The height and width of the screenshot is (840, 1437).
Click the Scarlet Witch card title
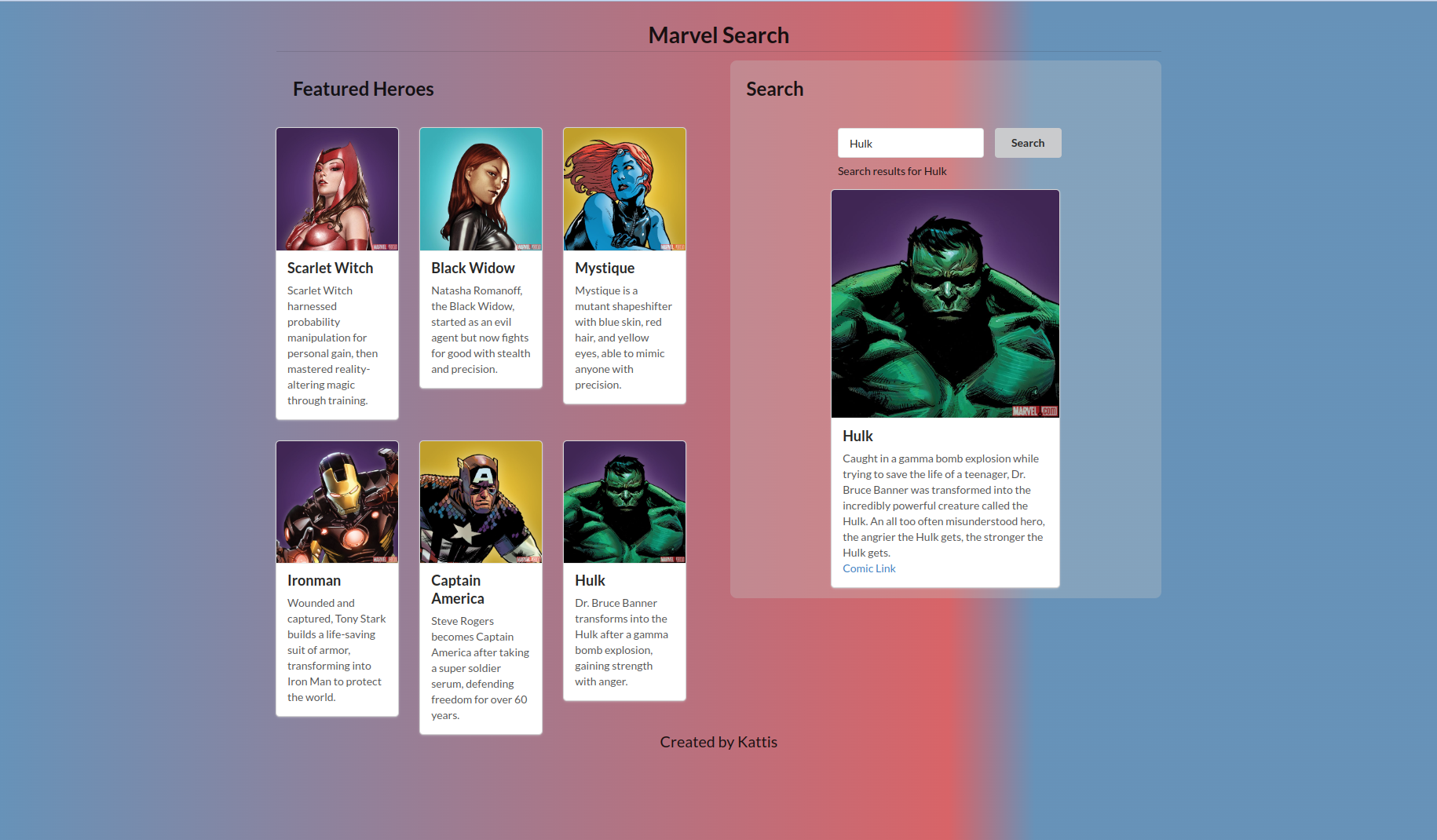(330, 268)
